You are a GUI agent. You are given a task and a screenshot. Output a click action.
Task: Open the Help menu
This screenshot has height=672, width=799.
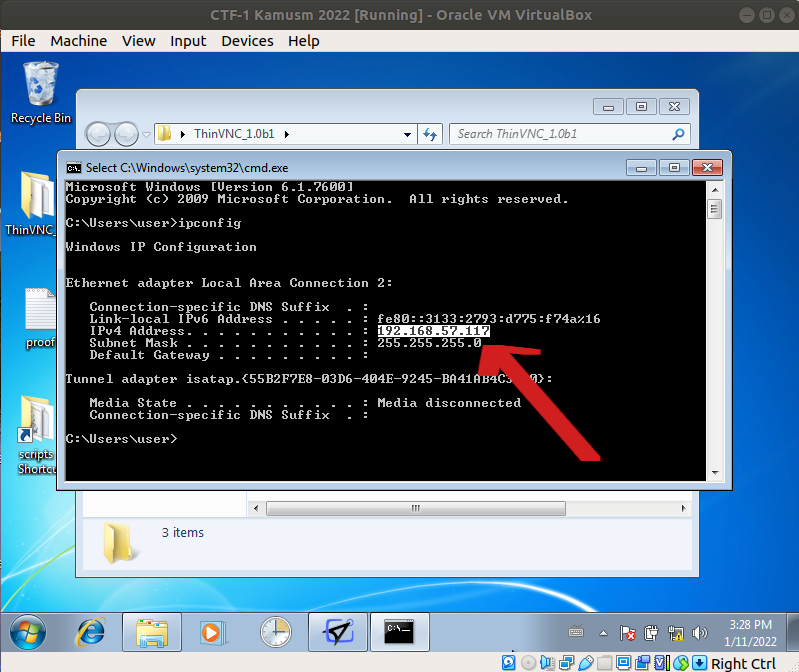pyautogui.click(x=304, y=41)
